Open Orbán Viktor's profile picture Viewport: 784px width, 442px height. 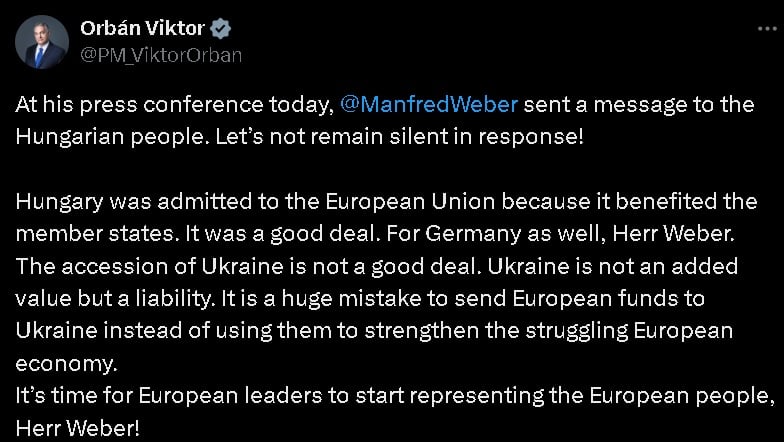(x=42, y=42)
